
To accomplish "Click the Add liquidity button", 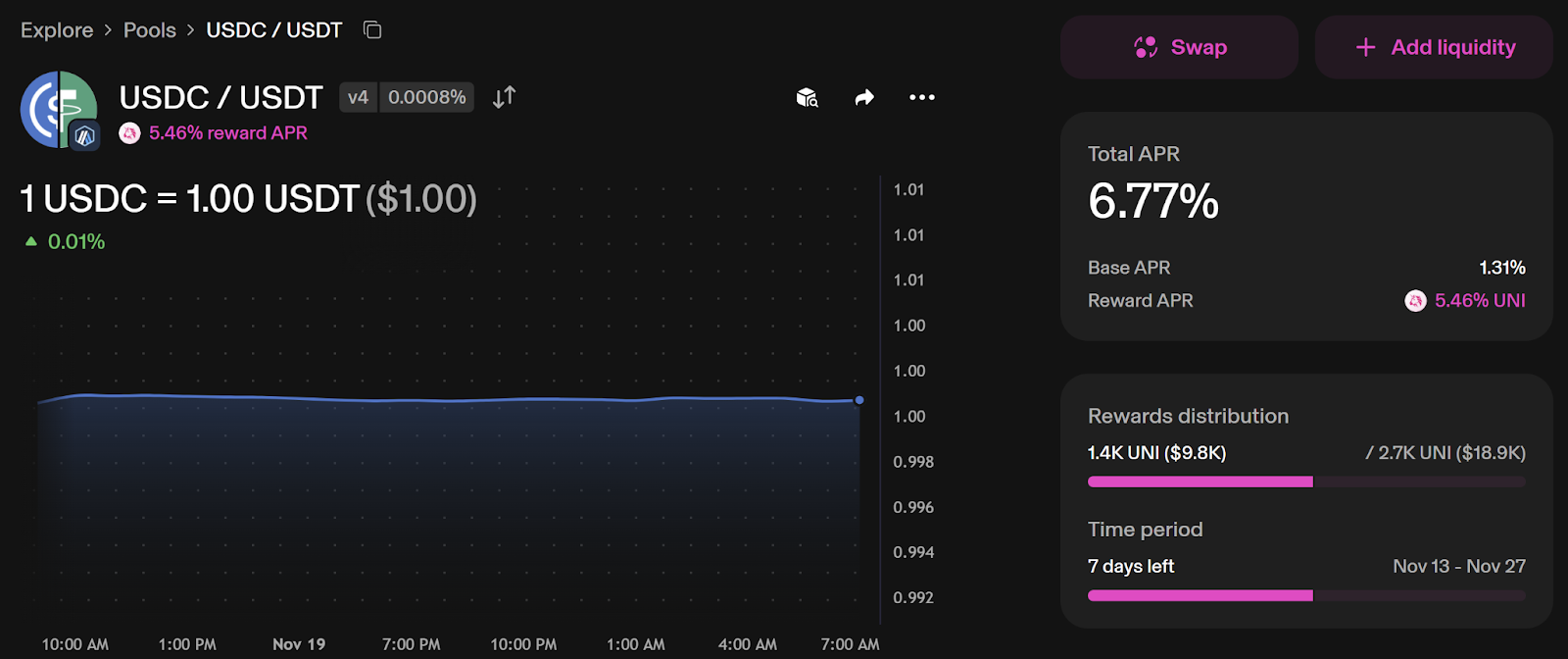I will pos(1434,47).
